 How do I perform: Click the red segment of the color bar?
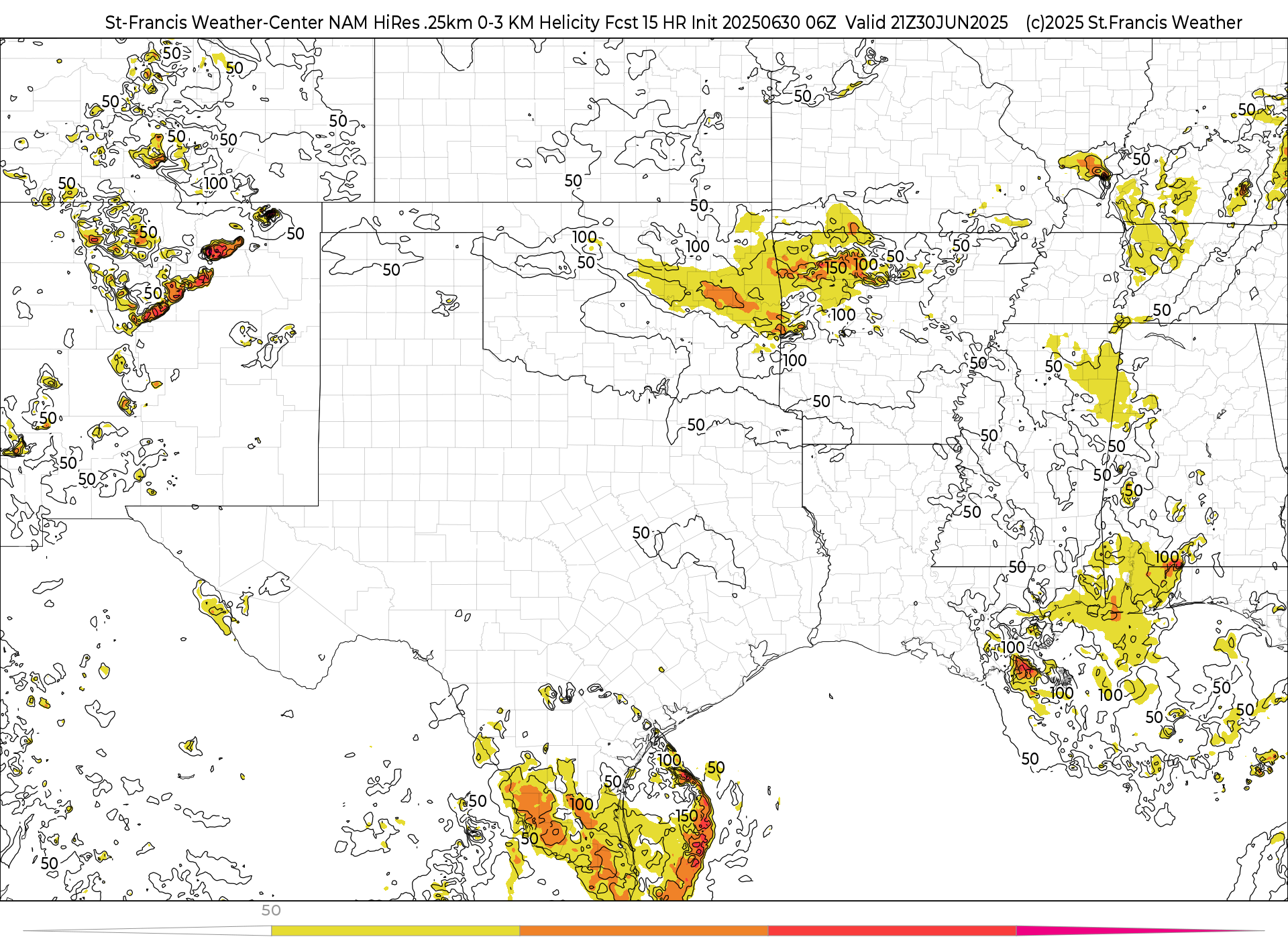(x=892, y=930)
